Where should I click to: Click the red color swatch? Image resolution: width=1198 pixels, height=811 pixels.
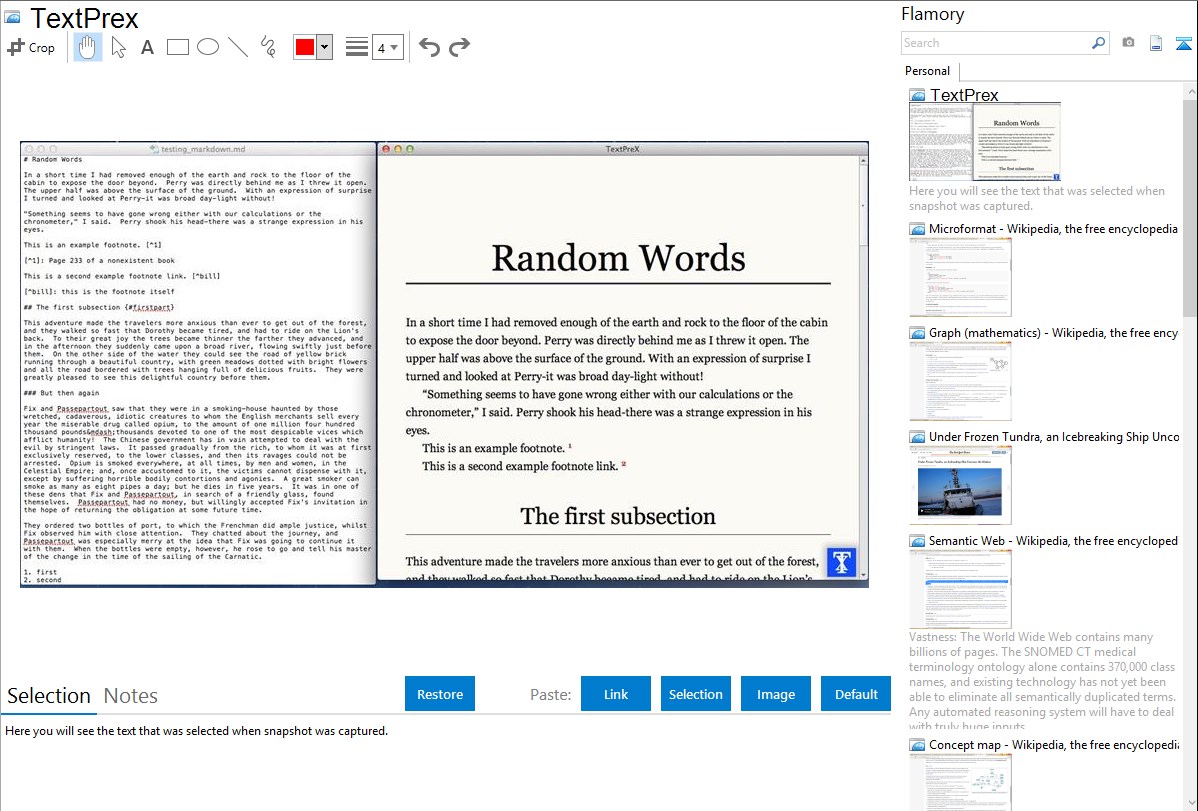305,47
